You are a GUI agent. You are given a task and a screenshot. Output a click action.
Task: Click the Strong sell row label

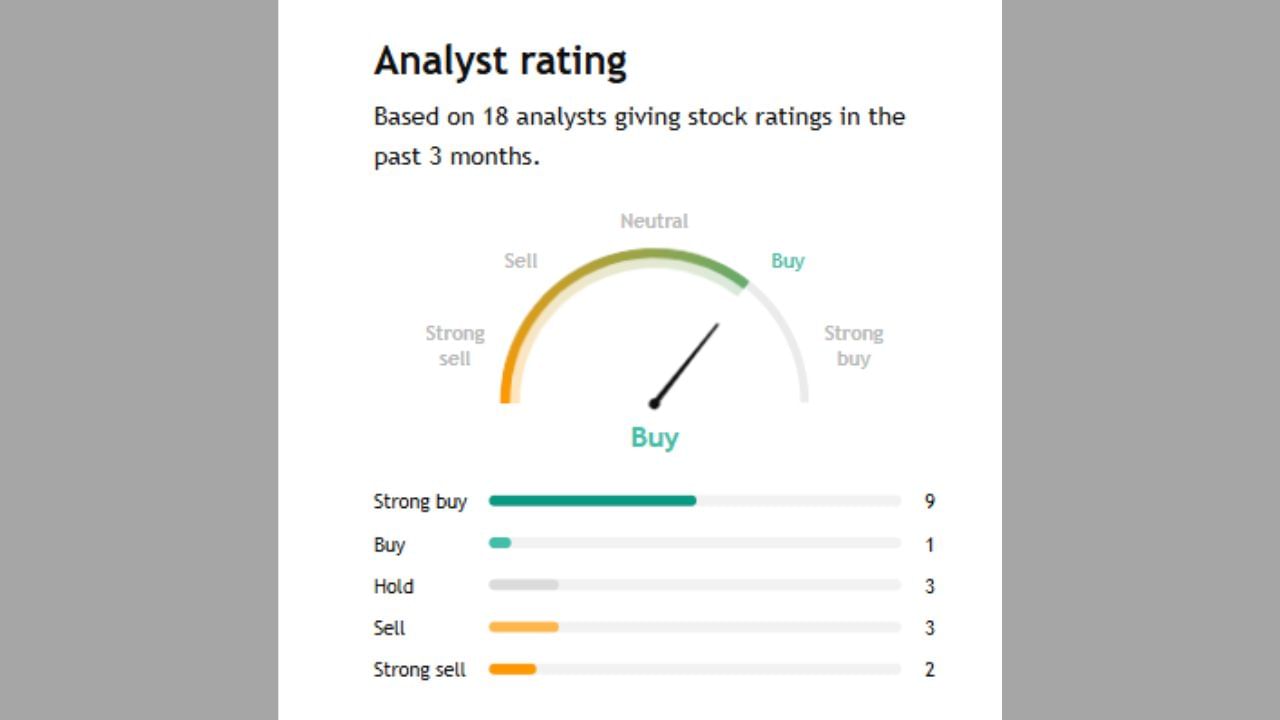tap(420, 670)
